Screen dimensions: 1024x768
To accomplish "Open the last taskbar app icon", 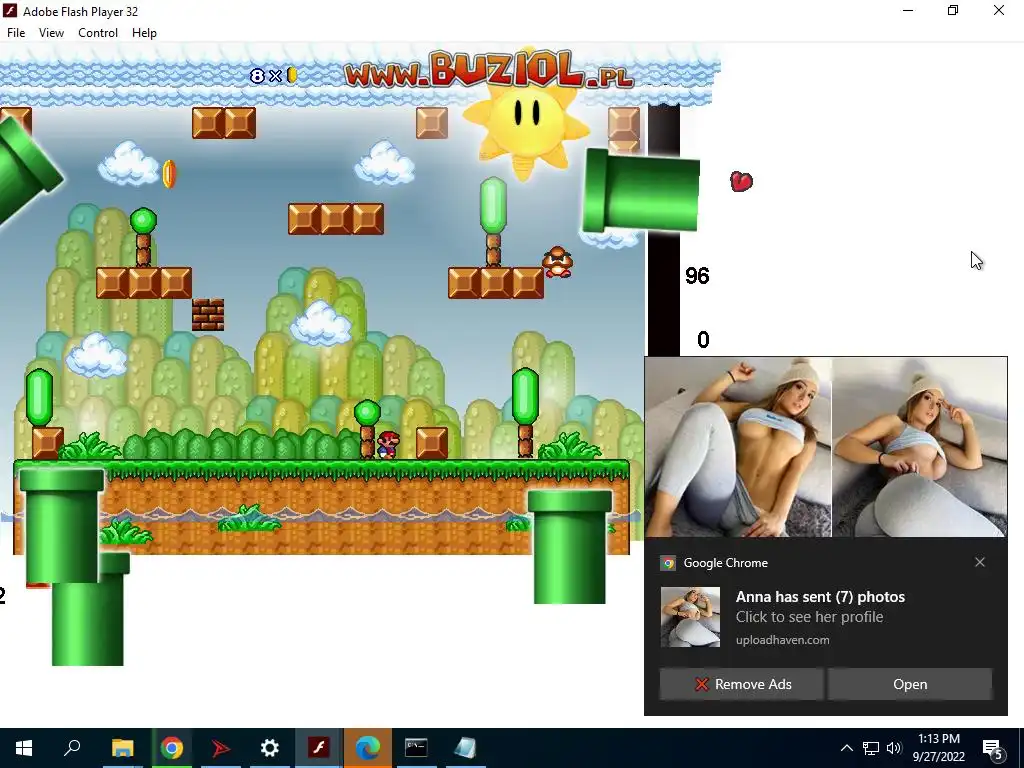I will 466,748.
